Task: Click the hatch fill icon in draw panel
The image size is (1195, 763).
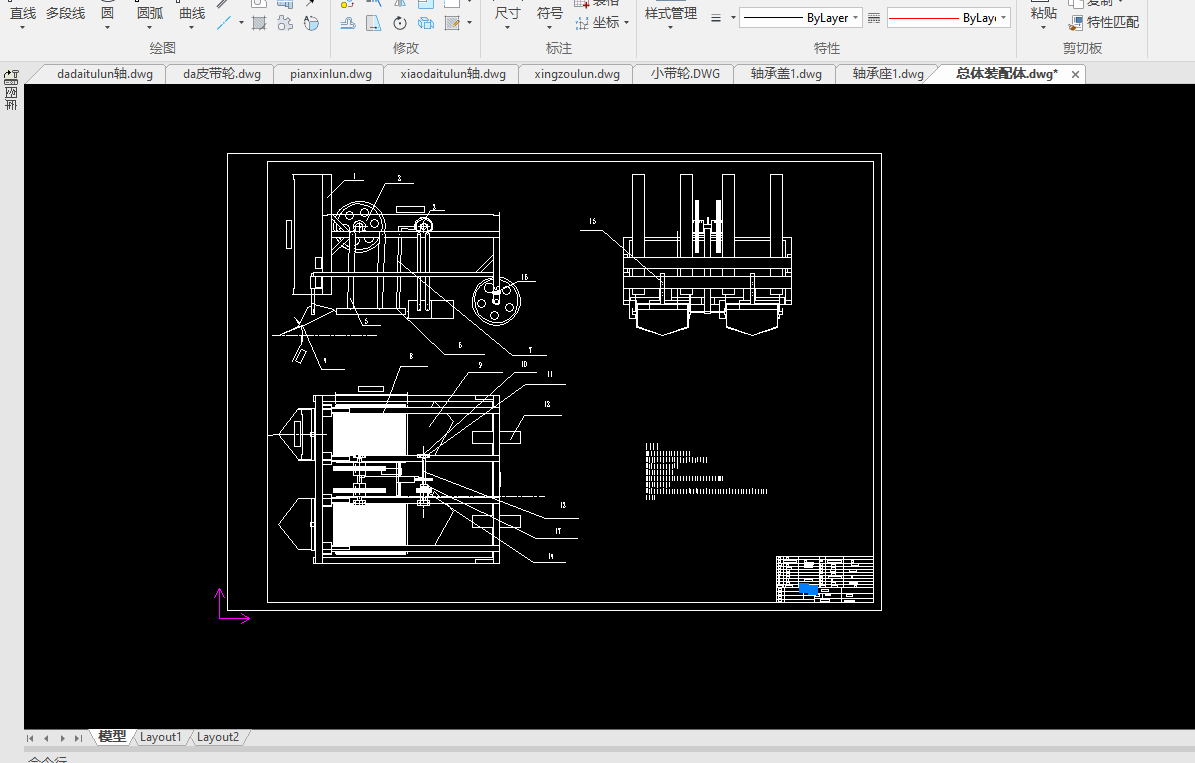Action: pyautogui.click(x=259, y=23)
